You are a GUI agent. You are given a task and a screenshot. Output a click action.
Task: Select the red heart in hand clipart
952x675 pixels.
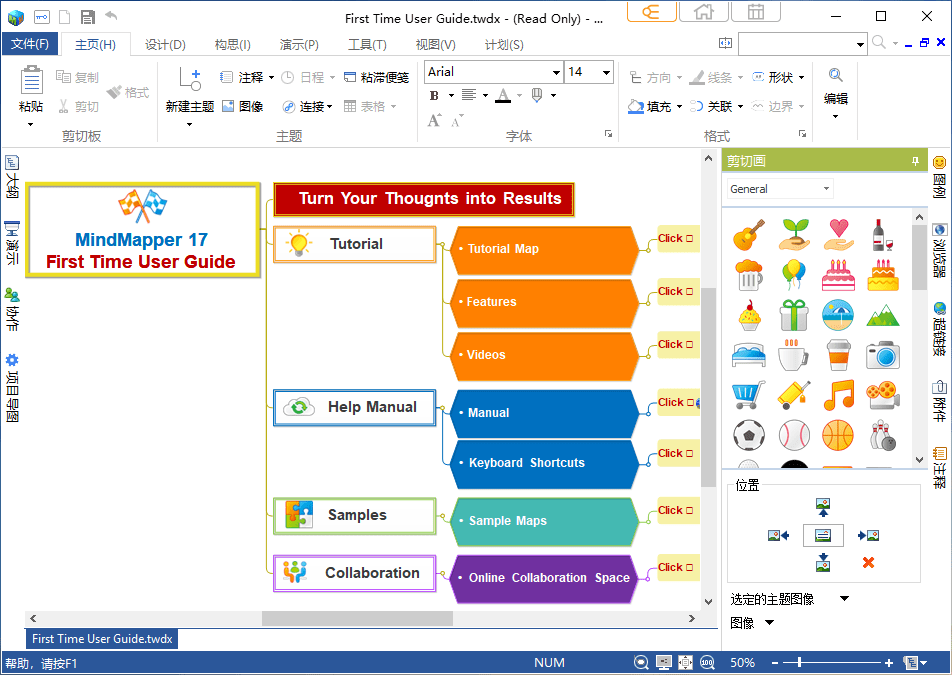click(838, 235)
